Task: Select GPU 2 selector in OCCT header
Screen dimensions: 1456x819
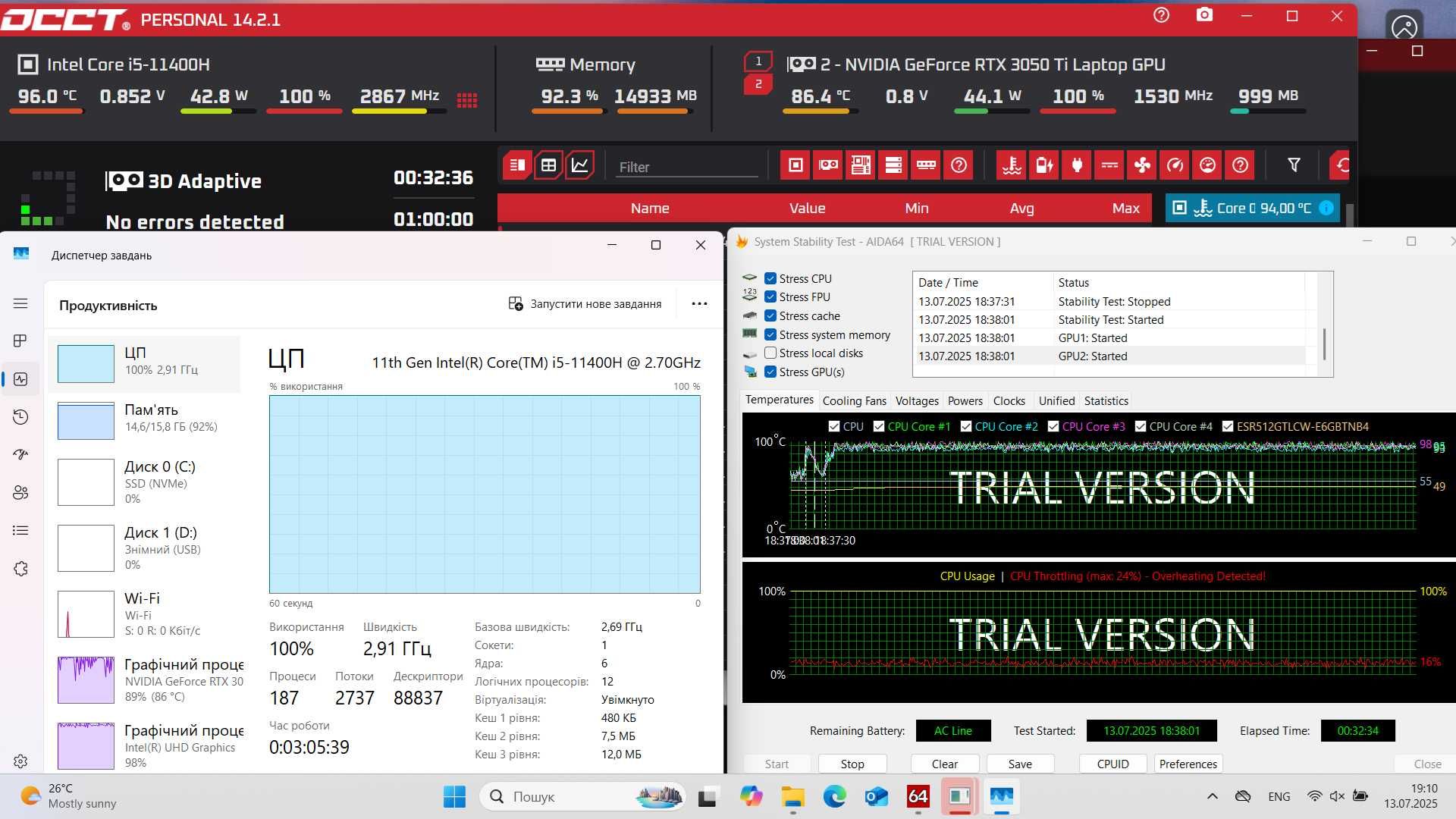Action: (x=758, y=84)
